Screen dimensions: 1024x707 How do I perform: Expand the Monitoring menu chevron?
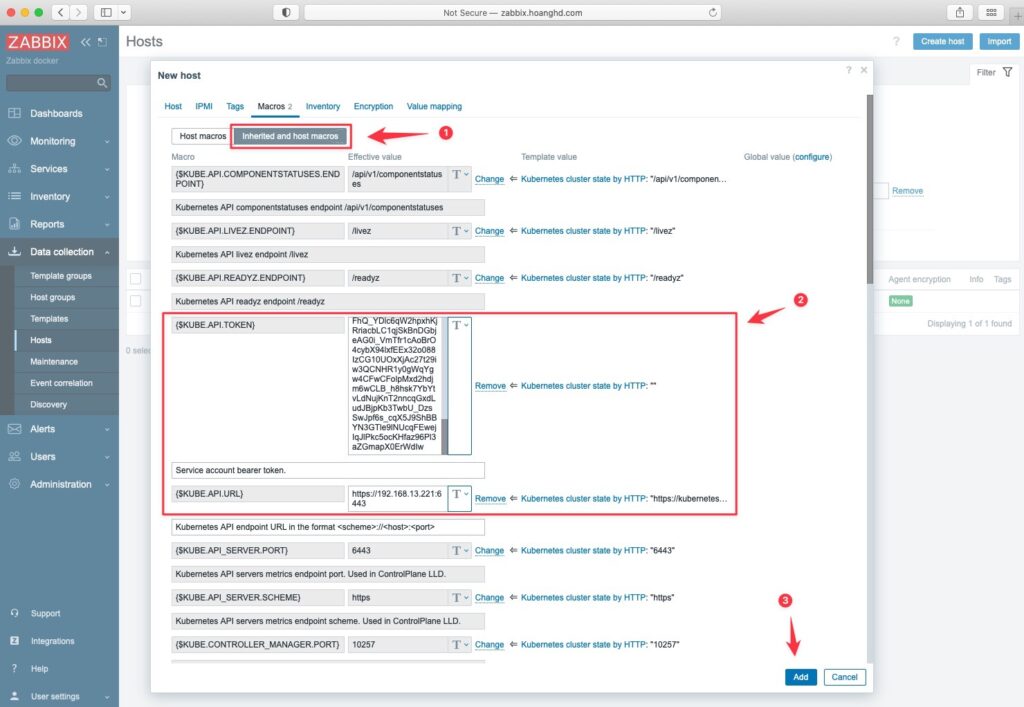tap(107, 141)
